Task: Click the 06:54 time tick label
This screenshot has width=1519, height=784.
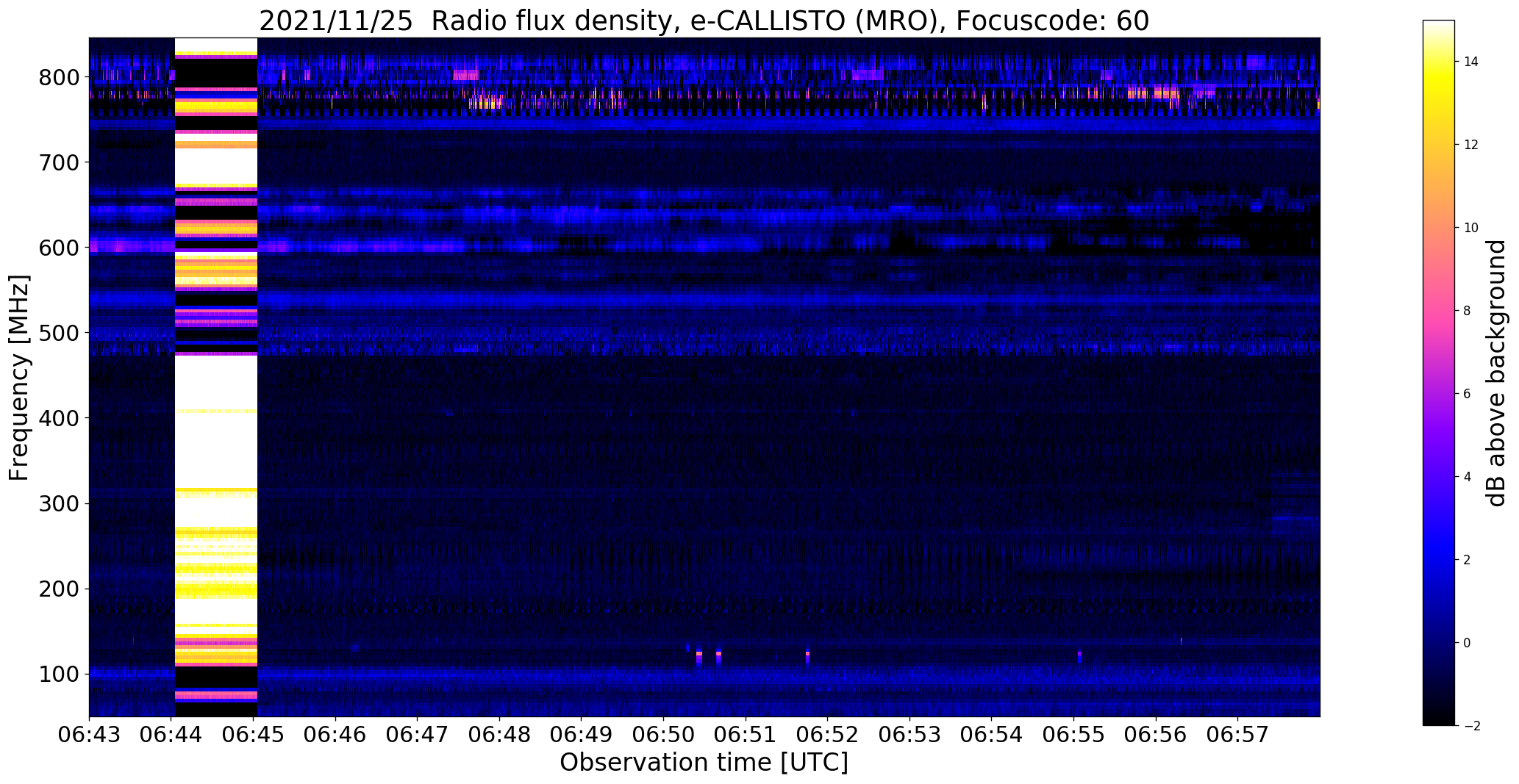Action: [992, 735]
